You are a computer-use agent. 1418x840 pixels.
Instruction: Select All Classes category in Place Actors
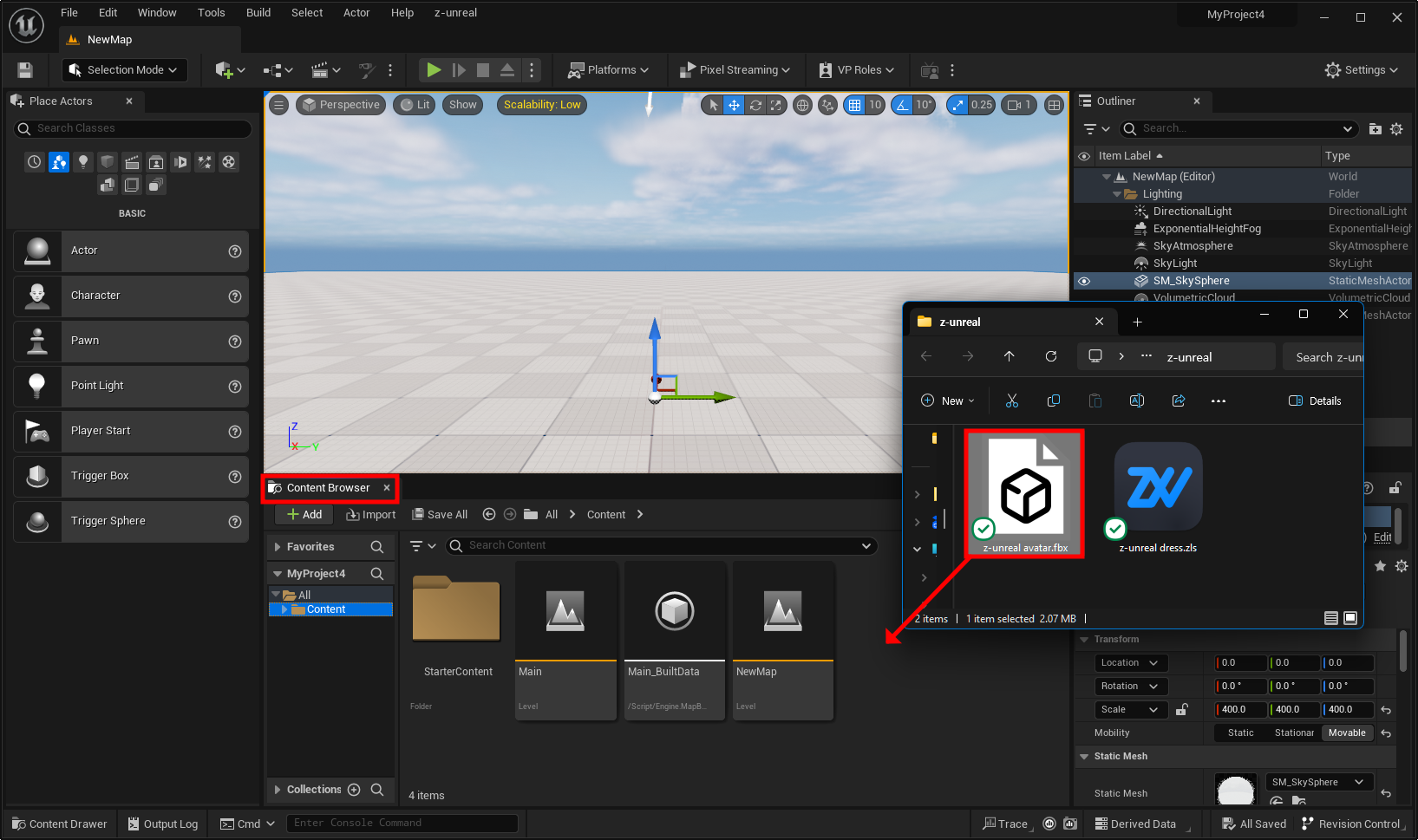(x=156, y=185)
